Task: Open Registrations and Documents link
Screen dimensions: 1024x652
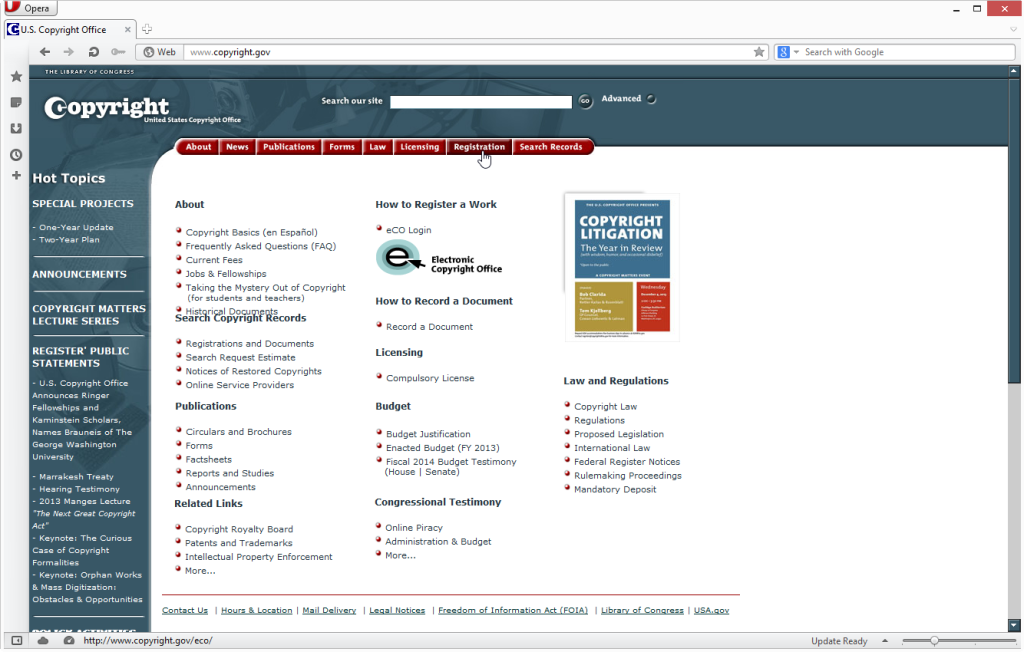Action: 249,344
